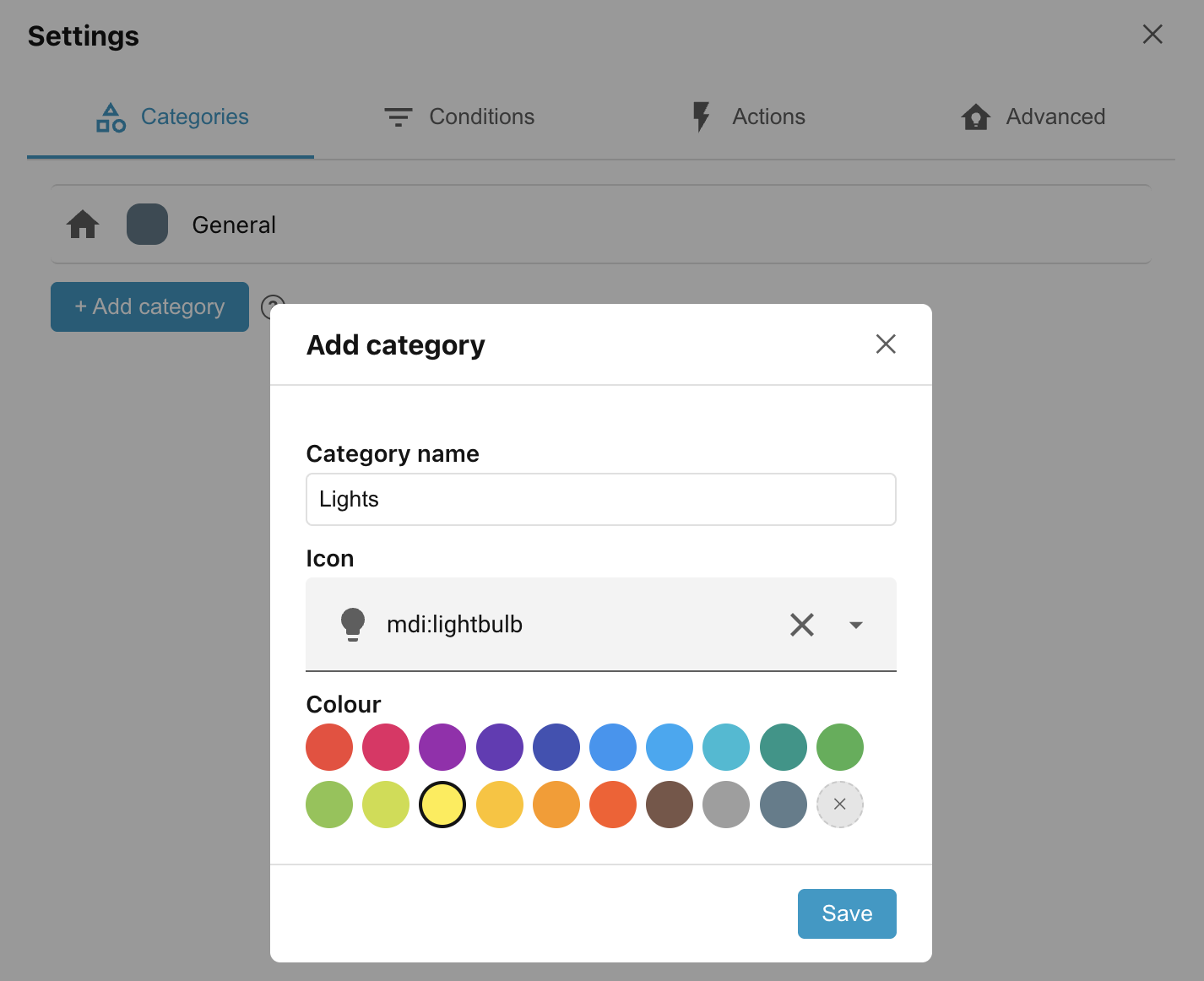Click the Categories shapes icon

(x=111, y=117)
